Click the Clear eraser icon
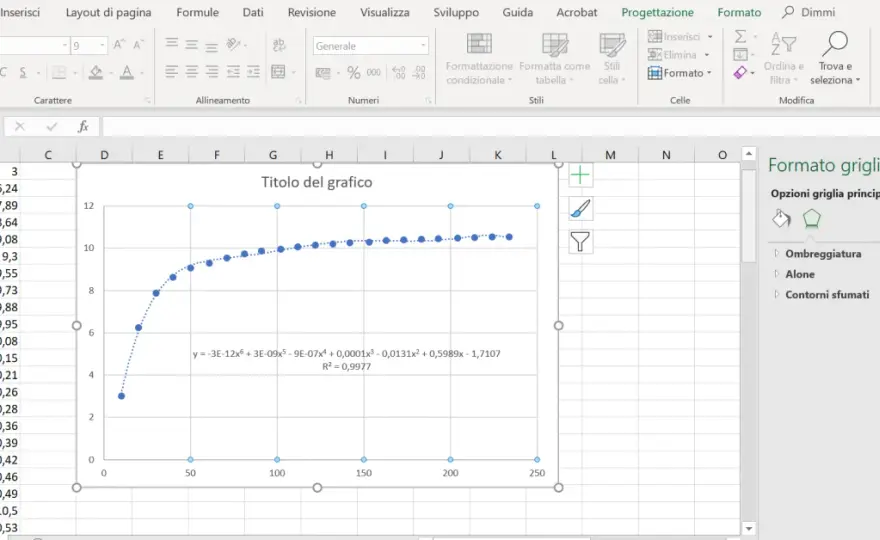This screenshot has height=540, width=880. 740,72
